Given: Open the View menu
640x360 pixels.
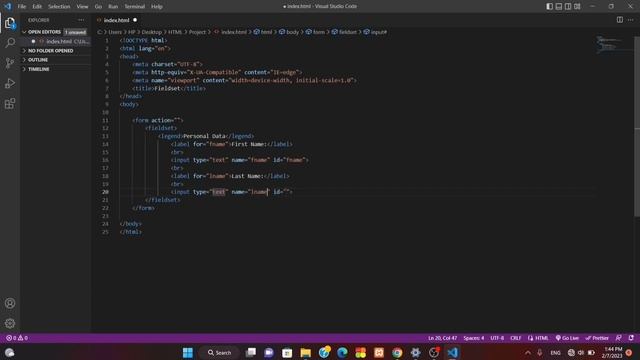Looking at the screenshot, I should [82, 7].
